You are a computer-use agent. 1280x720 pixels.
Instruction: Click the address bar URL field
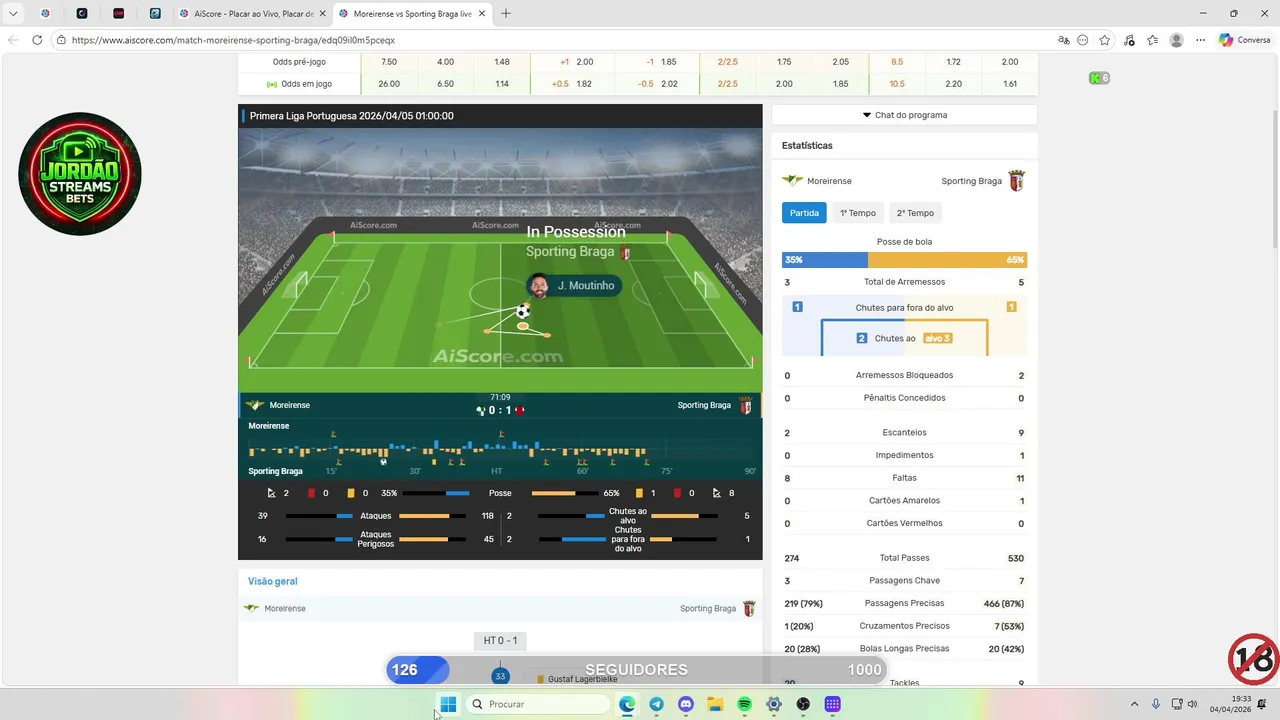[x=560, y=40]
